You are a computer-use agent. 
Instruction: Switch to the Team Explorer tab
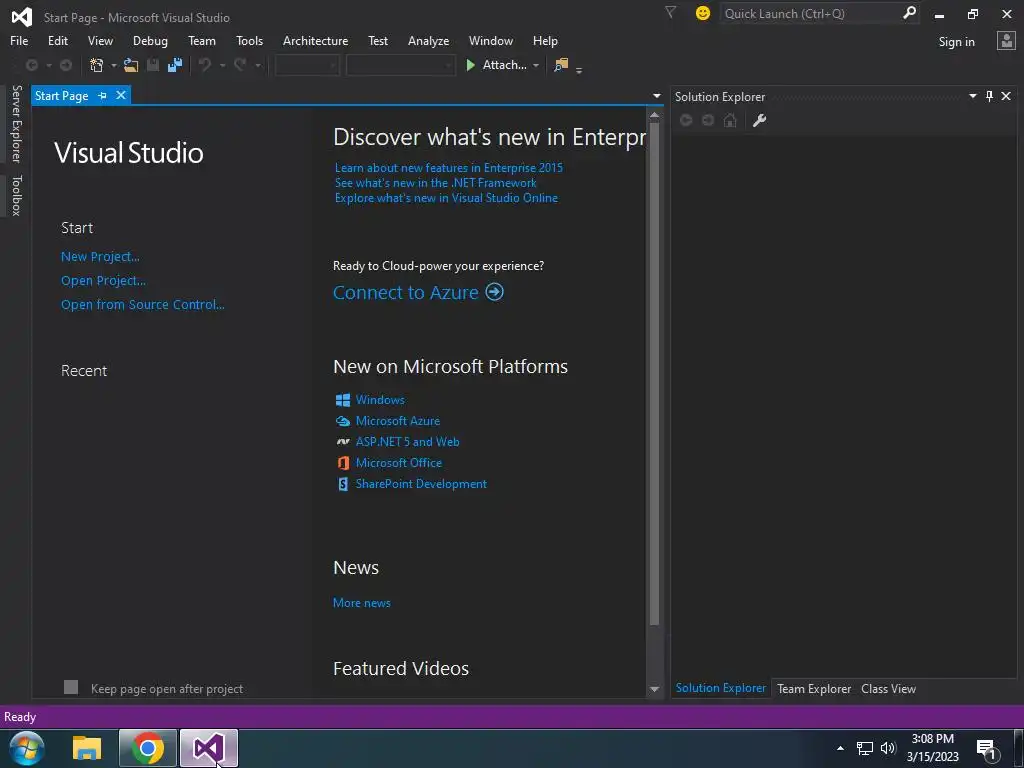point(814,688)
